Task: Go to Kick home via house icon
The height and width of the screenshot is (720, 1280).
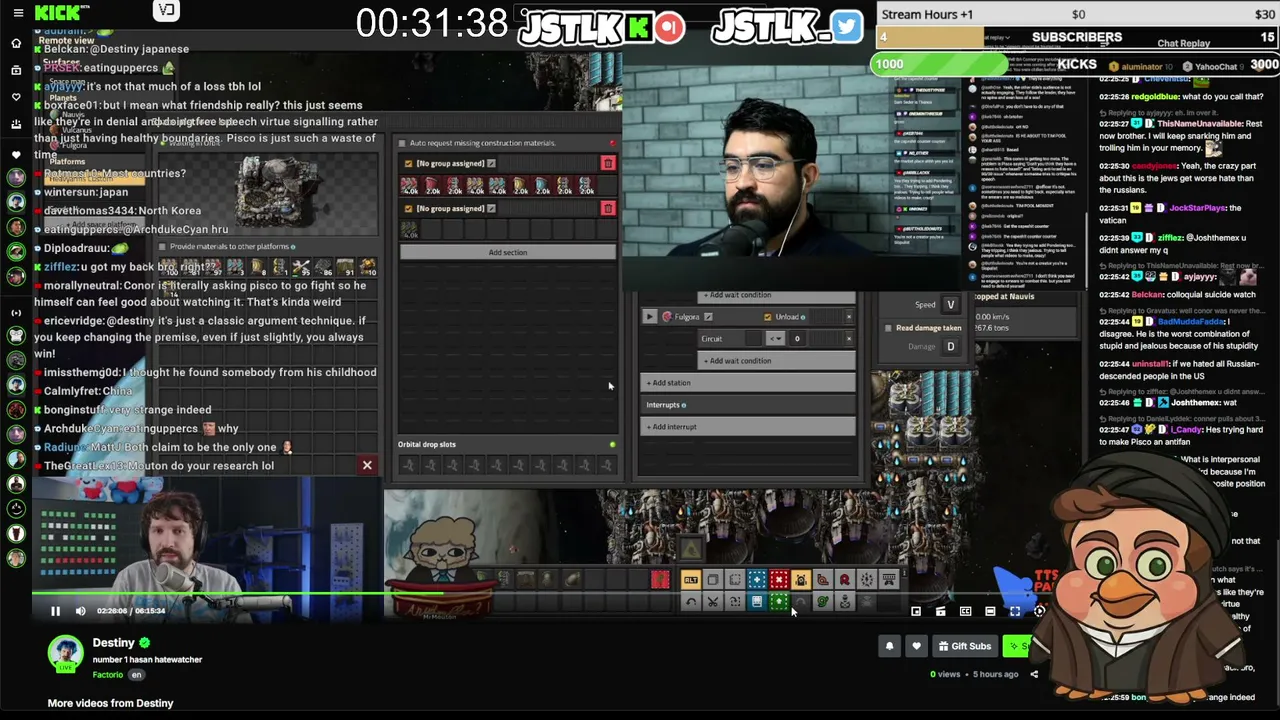Action: 16,44
